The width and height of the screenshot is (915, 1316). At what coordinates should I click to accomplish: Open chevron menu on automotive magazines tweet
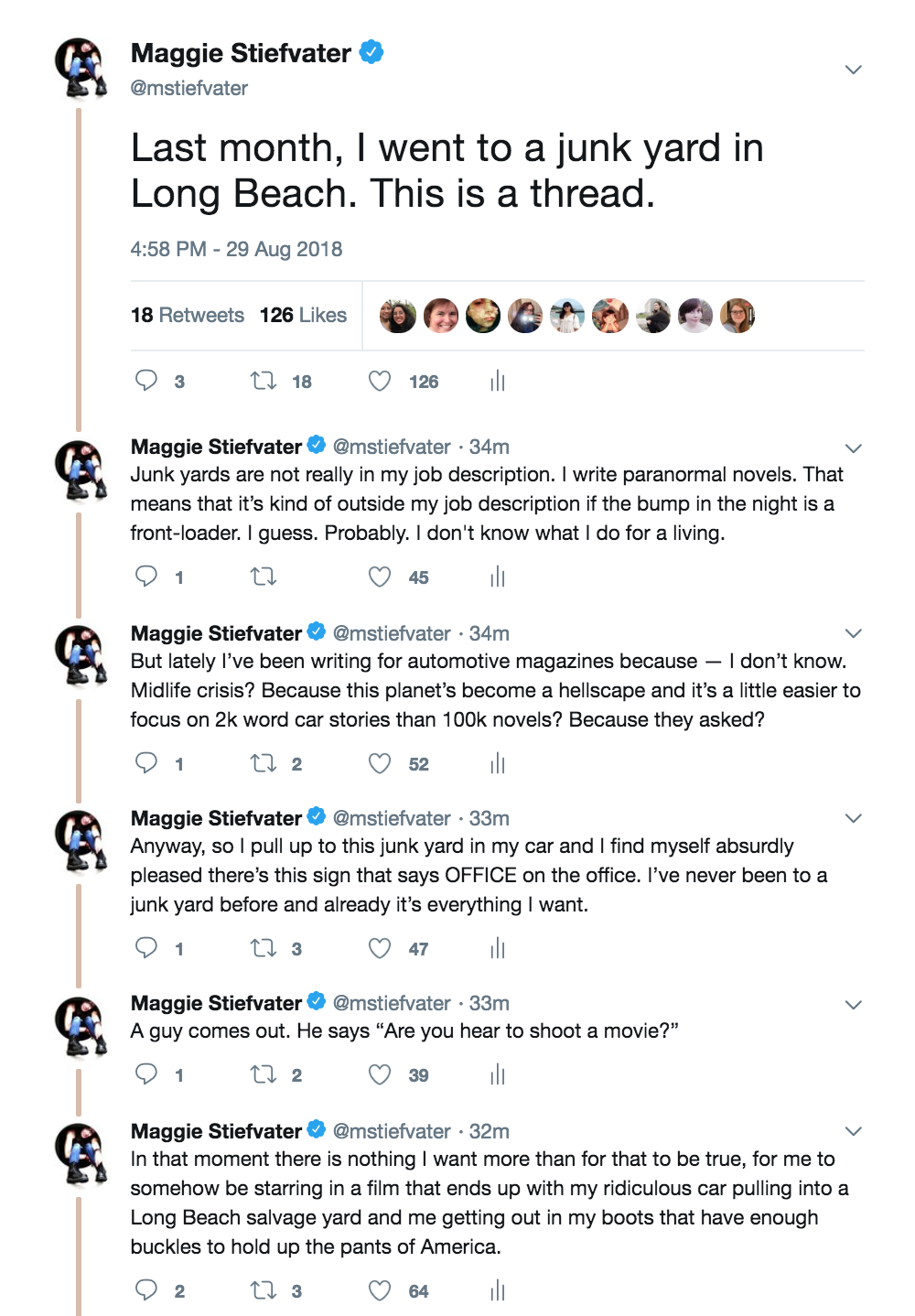pyautogui.click(x=853, y=633)
